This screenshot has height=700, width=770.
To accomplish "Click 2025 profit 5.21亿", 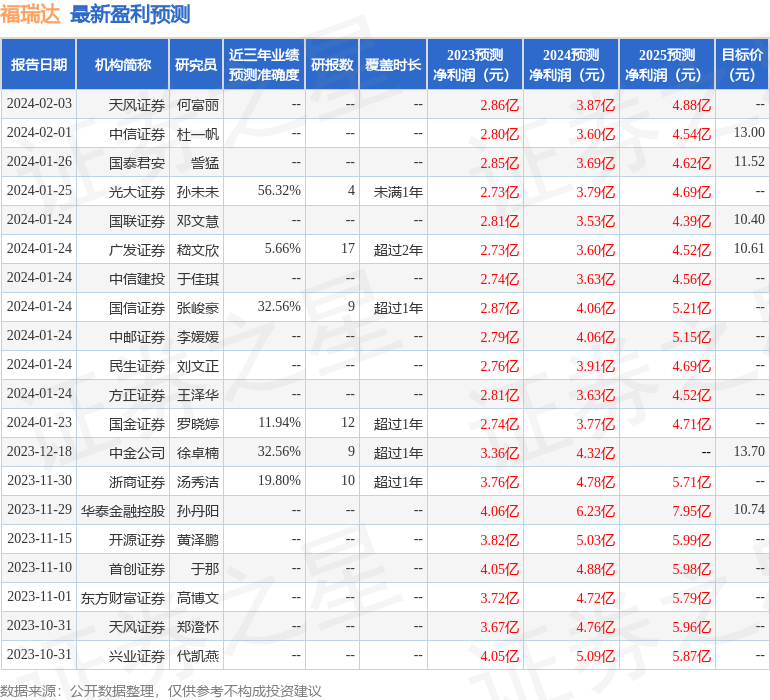I will click(x=691, y=308).
